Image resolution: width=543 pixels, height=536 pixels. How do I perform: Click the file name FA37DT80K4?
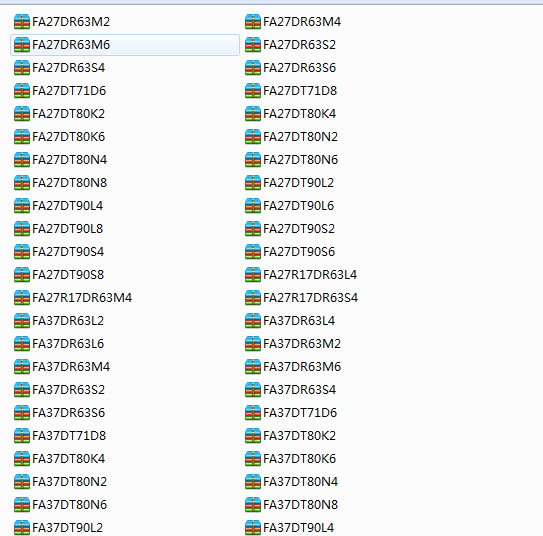pyautogui.click(x=69, y=459)
